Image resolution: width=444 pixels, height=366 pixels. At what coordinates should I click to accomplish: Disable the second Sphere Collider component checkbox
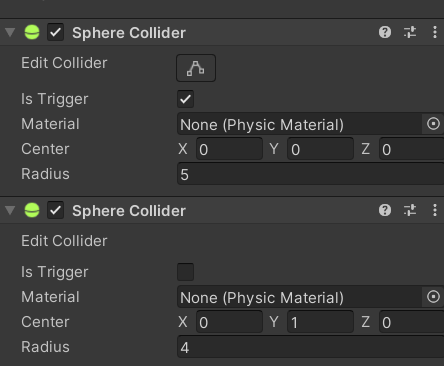[55, 210]
